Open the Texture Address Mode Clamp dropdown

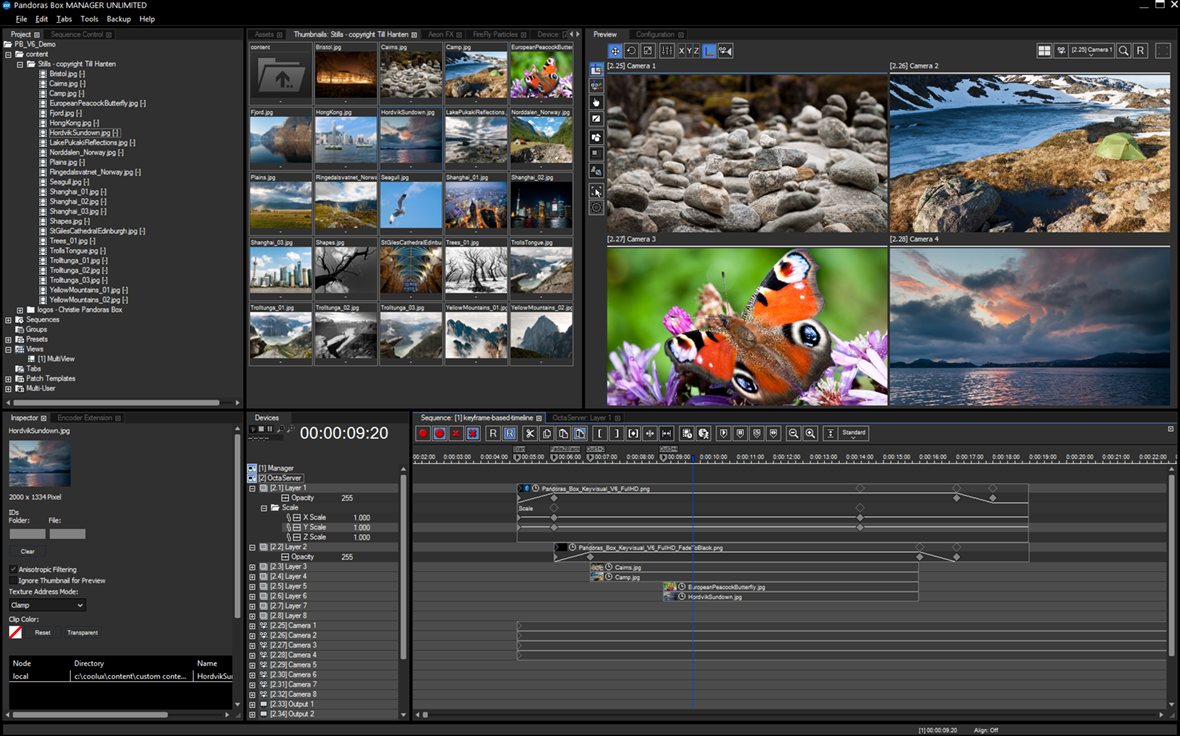(x=47, y=605)
